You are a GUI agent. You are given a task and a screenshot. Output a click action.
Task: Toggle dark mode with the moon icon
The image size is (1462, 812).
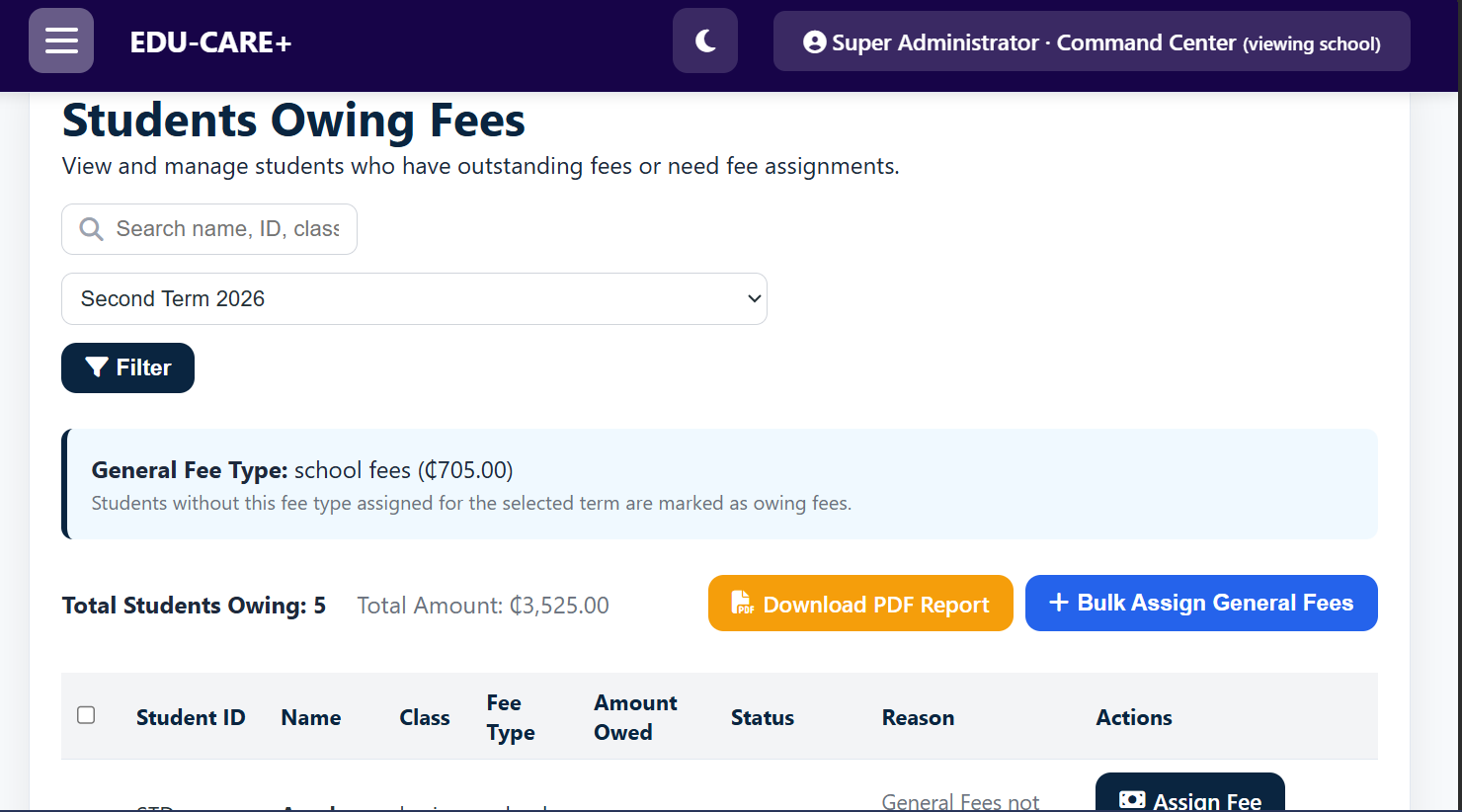(x=705, y=41)
